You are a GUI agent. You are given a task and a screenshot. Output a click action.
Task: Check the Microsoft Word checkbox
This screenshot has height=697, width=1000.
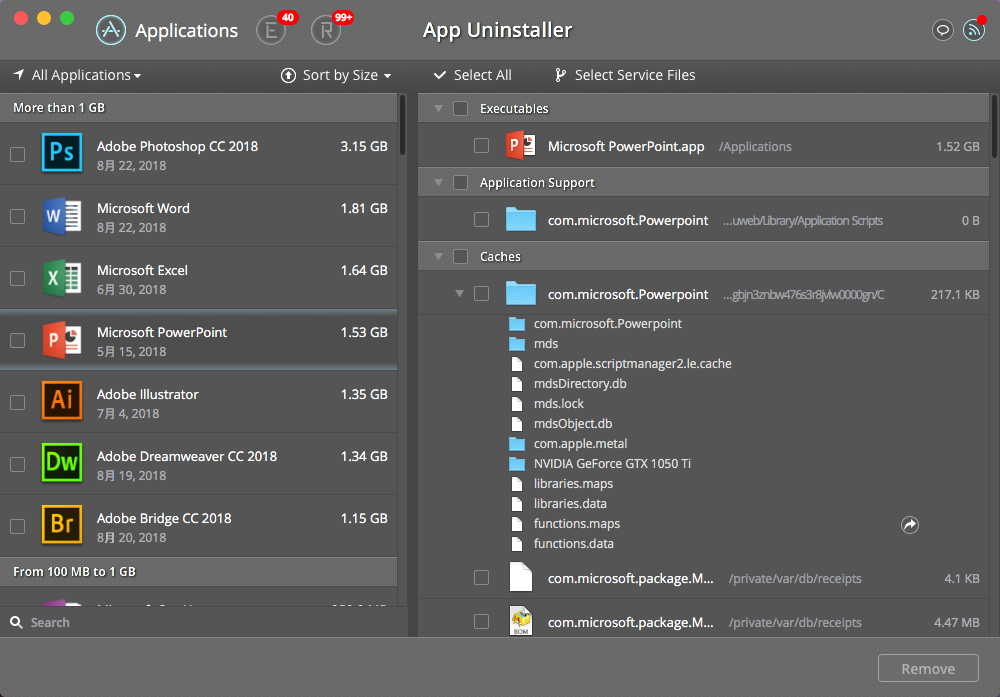tap(18, 216)
